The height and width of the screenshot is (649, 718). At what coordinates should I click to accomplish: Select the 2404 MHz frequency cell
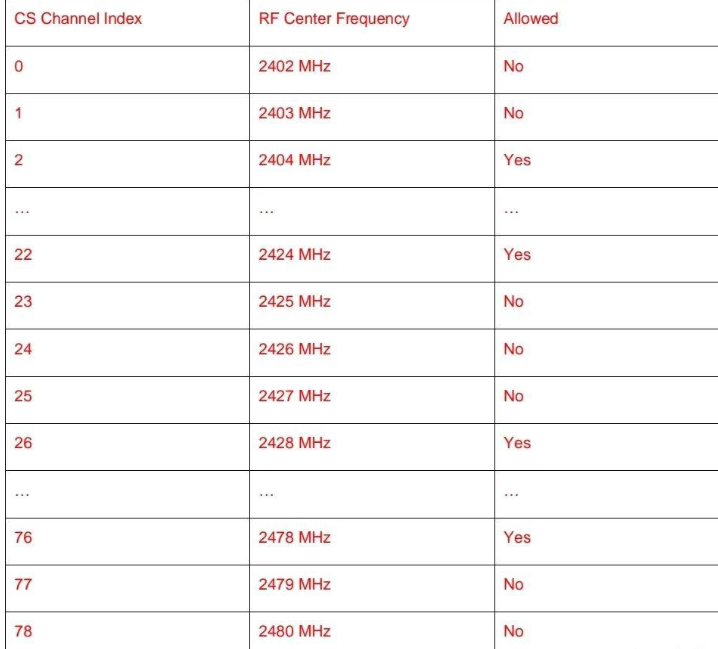(294, 160)
